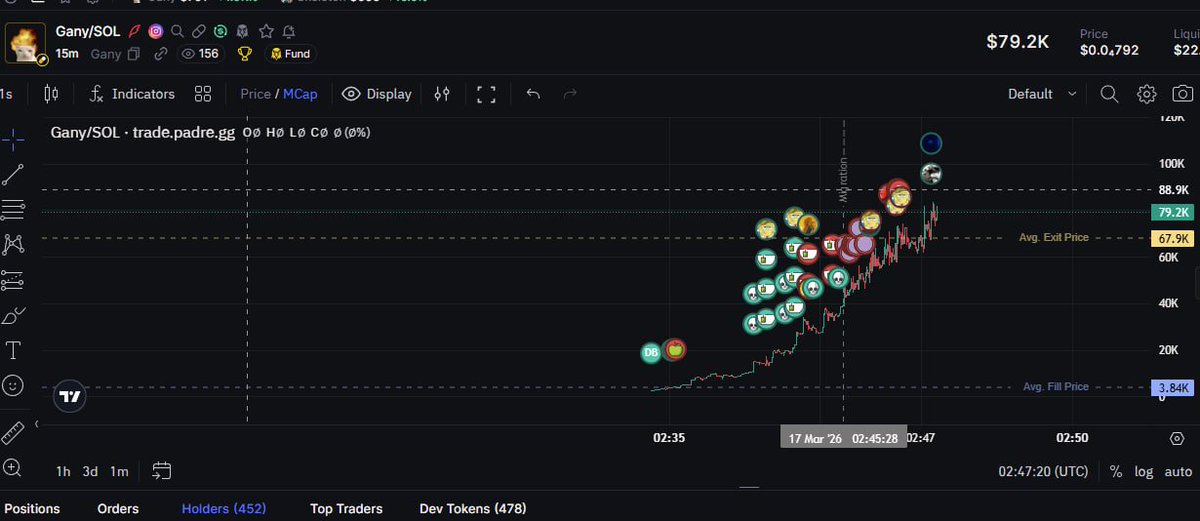Redo the chart action
Viewport: 1200px width, 521px height.
pos(570,94)
